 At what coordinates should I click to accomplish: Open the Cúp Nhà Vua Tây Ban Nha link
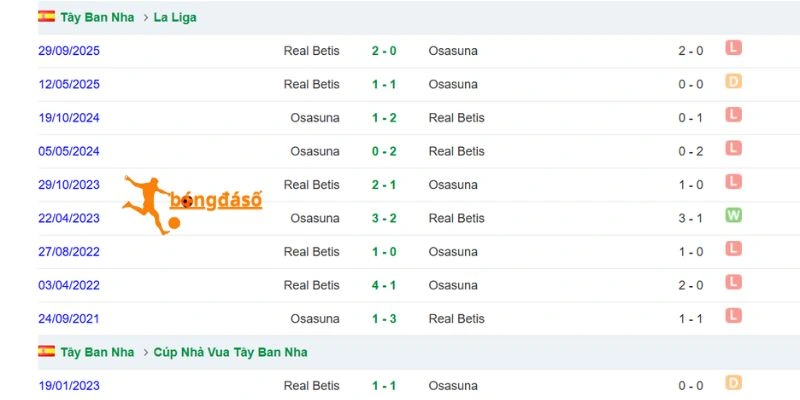tap(231, 352)
